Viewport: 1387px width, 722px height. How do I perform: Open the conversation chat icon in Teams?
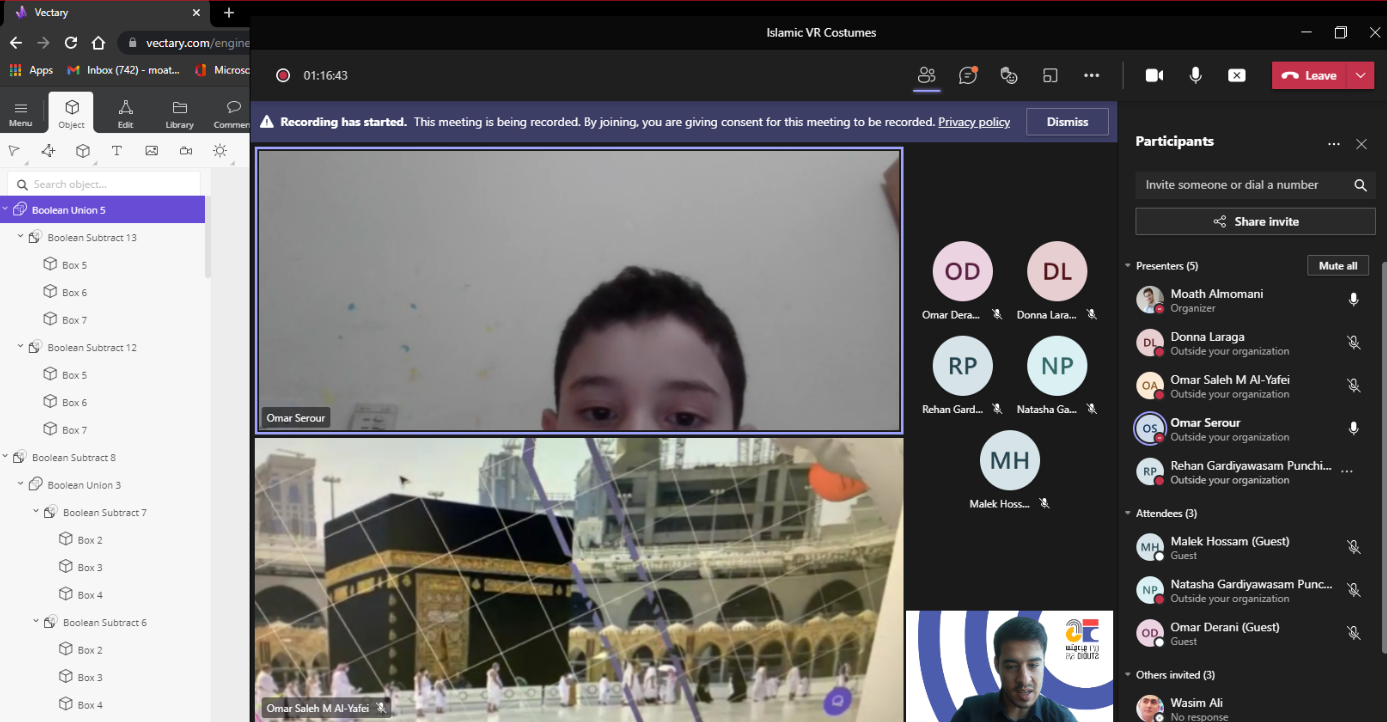click(x=967, y=75)
